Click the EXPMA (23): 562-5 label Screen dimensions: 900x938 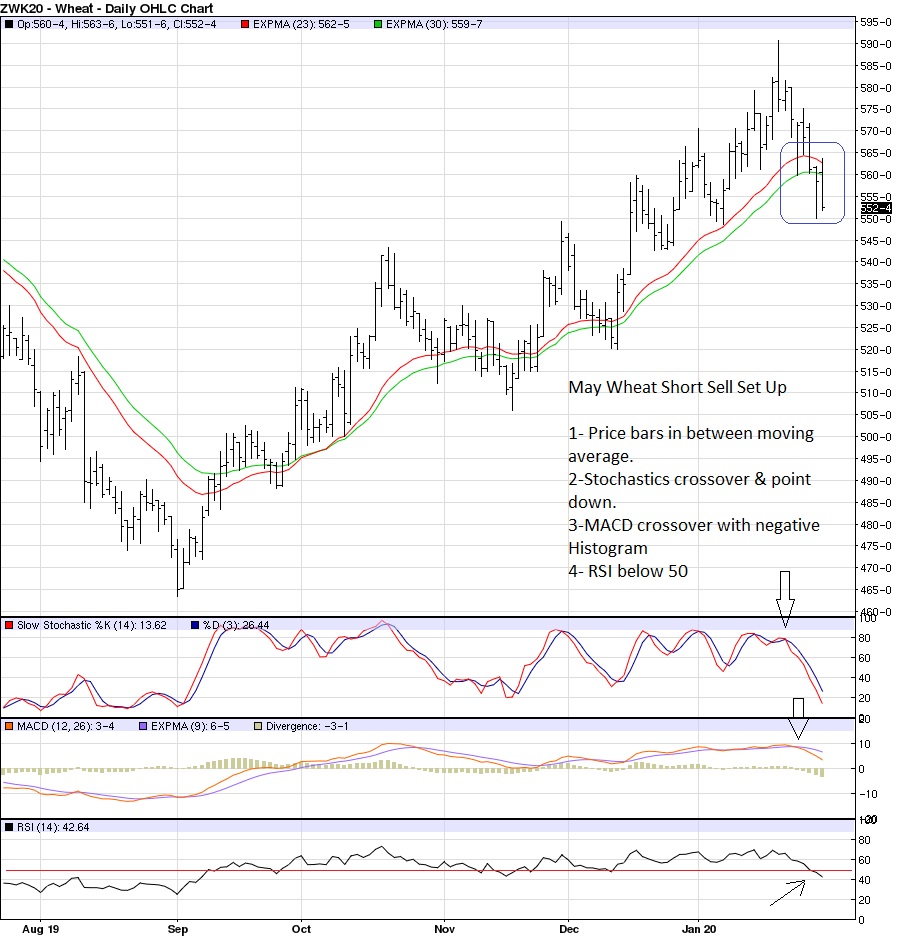tap(301, 25)
